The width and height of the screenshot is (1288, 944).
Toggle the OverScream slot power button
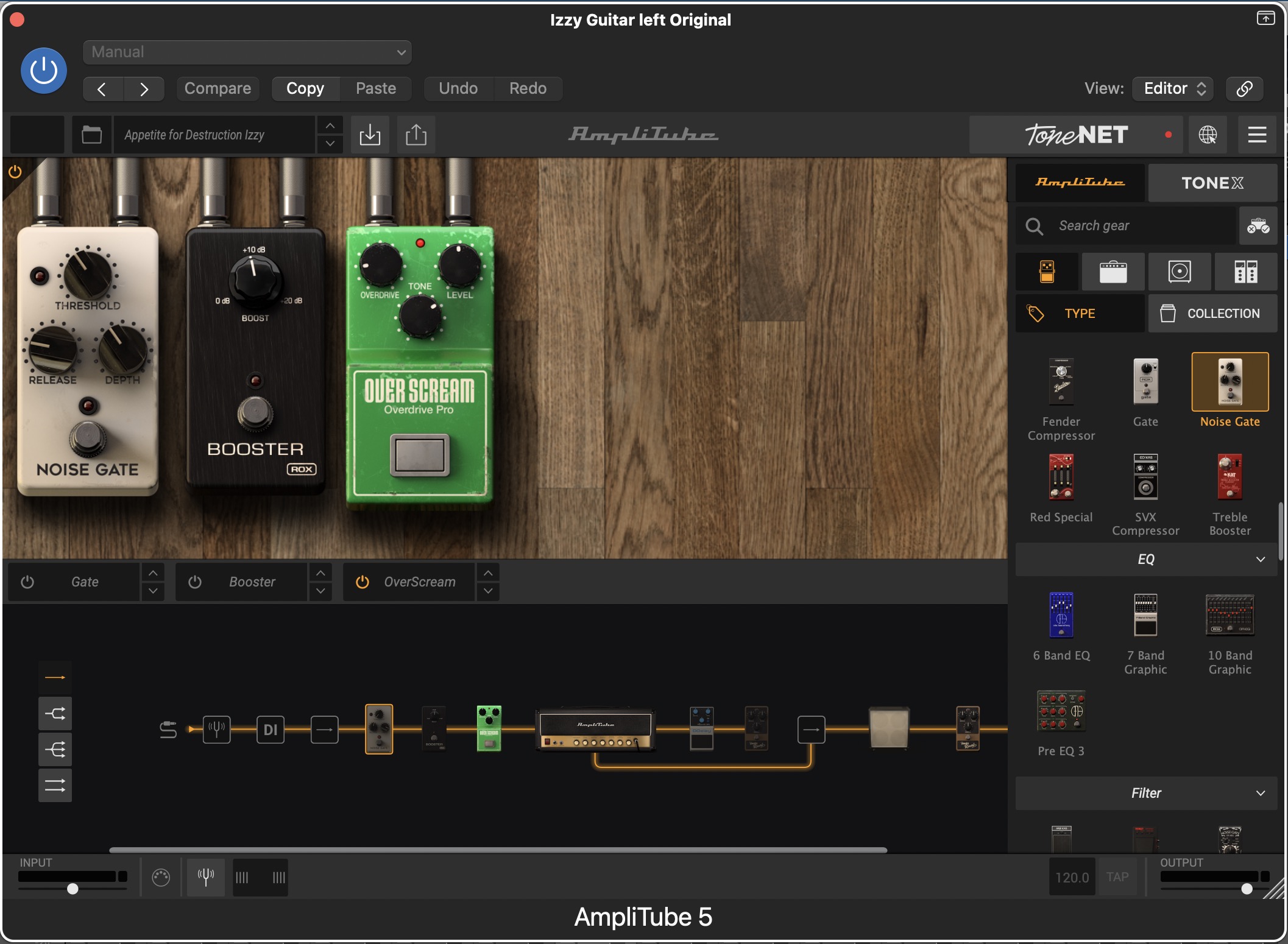pyautogui.click(x=363, y=582)
